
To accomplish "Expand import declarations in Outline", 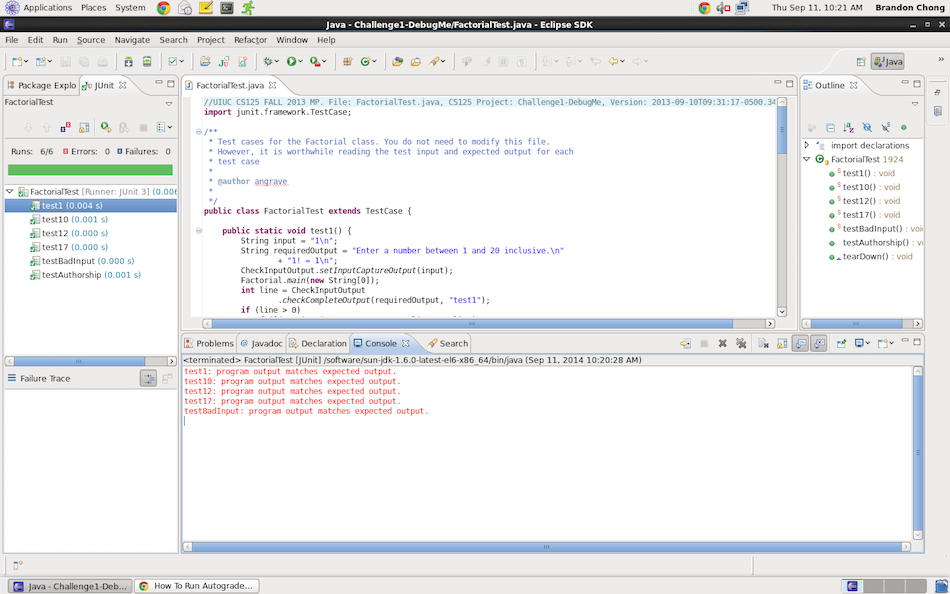I will click(x=807, y=146).
